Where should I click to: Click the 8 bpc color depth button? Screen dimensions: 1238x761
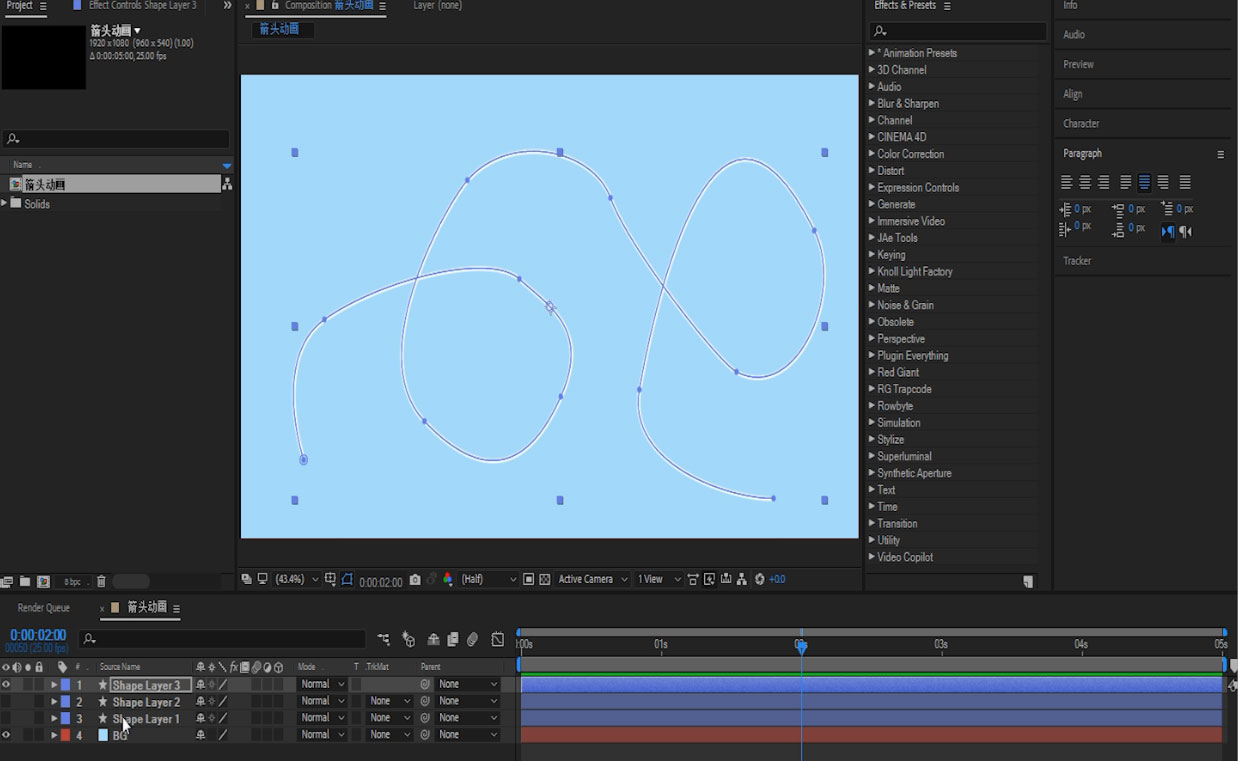pyautogui.click(x=73, y=582)
